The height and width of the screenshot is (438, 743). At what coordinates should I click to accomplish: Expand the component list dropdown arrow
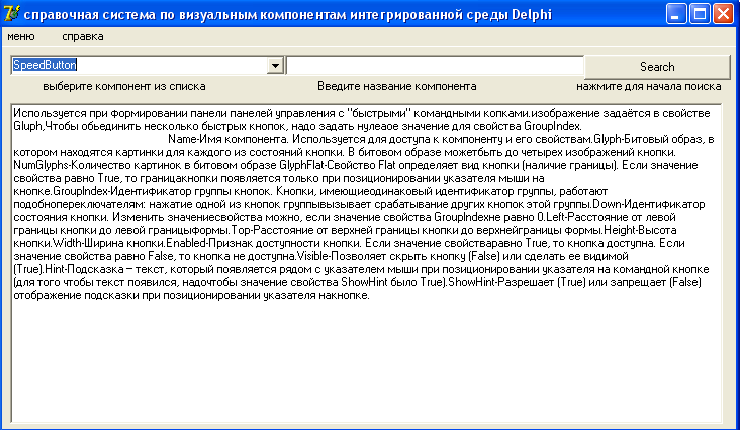[x=275, y=65]
